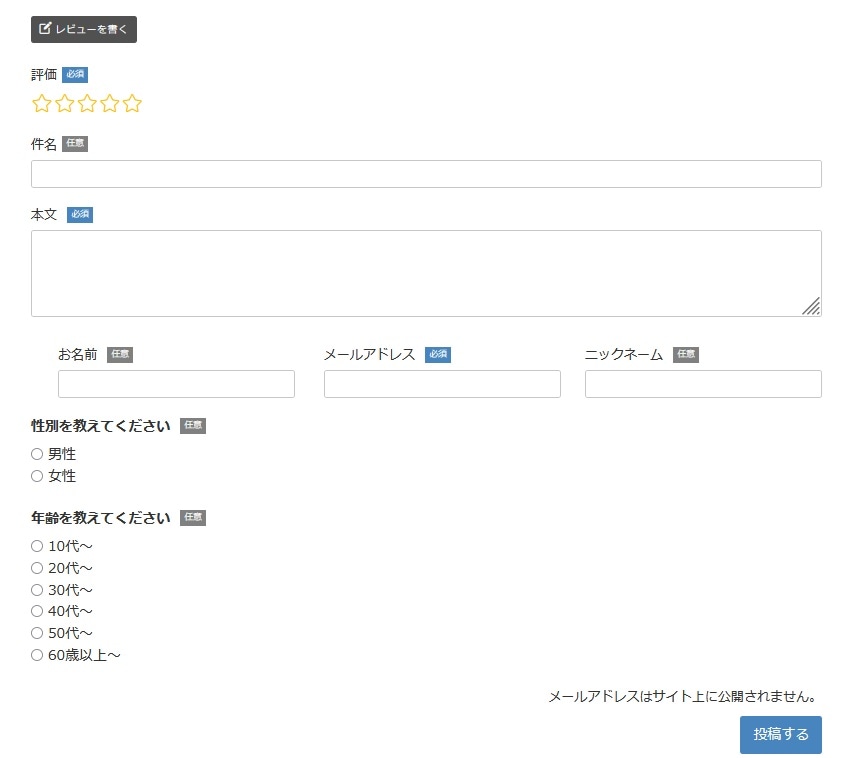Choose the 40代～ age option
Screen dimensions: 845x758
tap(37, 611)
